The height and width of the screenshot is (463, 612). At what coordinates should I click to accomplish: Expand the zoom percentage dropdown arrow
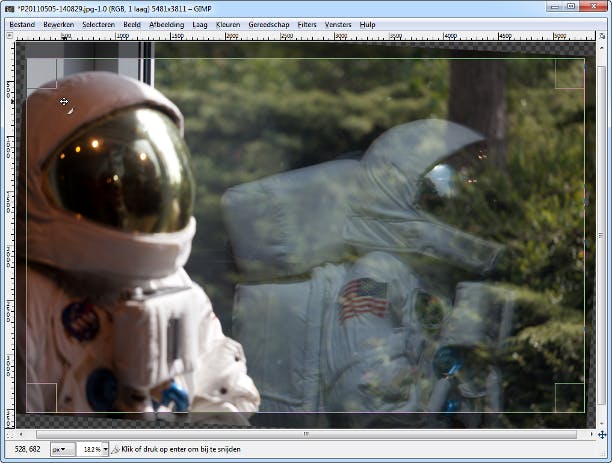(105, 449)
